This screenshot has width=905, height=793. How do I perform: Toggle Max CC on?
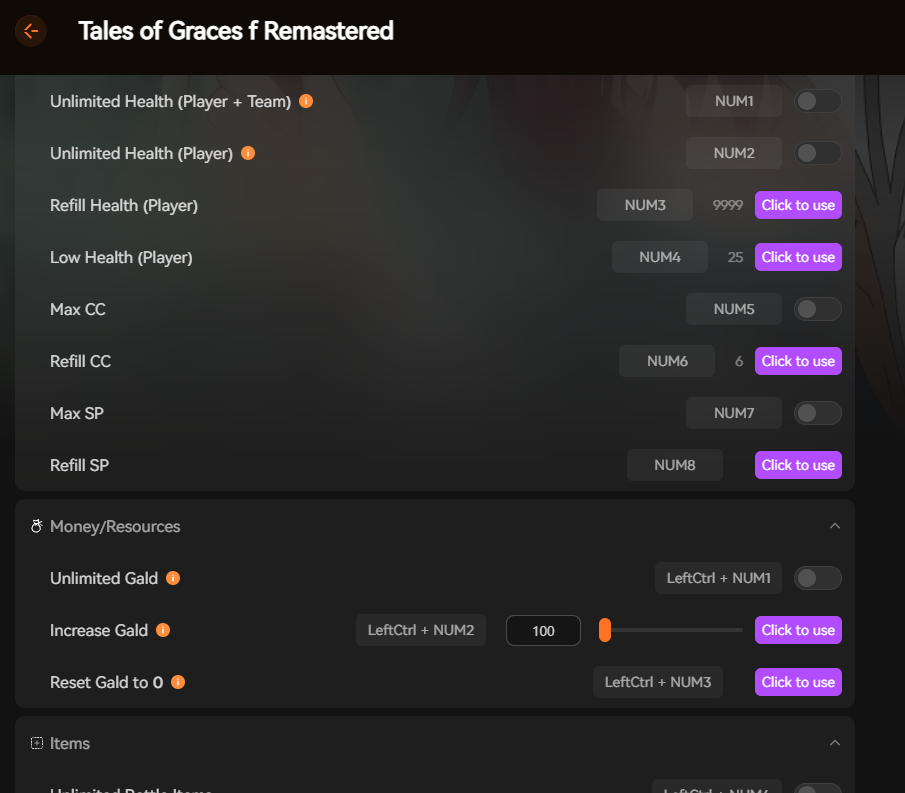[817, 309]
